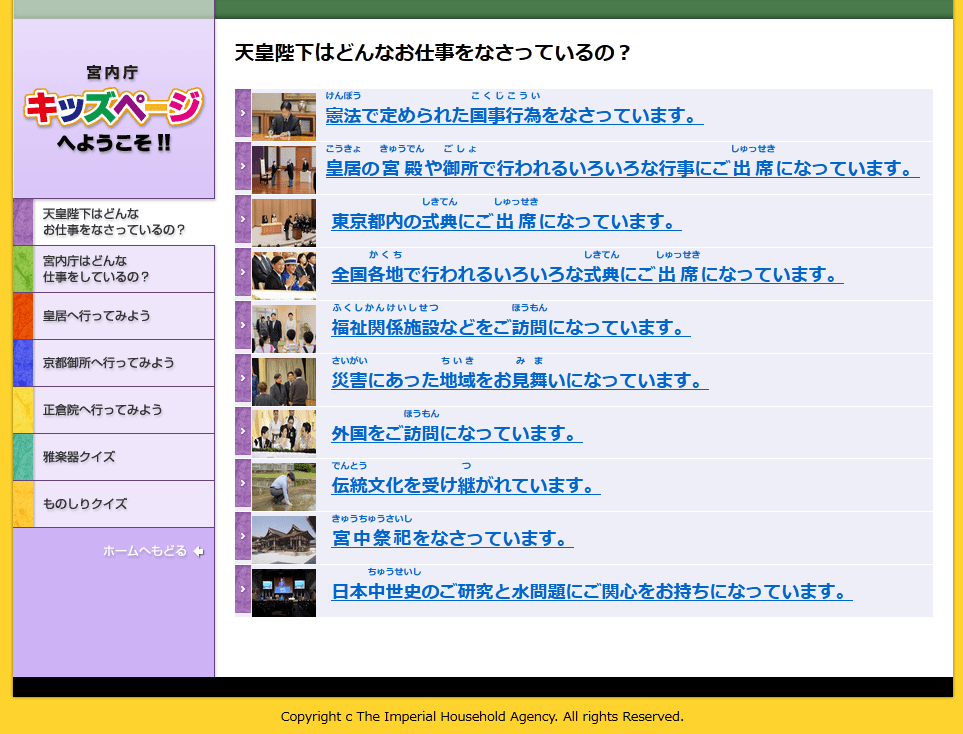963x734 pixels.
Task: Select 宮内庁はどんな仕事をしているの sidebar item
Action: 114,269
